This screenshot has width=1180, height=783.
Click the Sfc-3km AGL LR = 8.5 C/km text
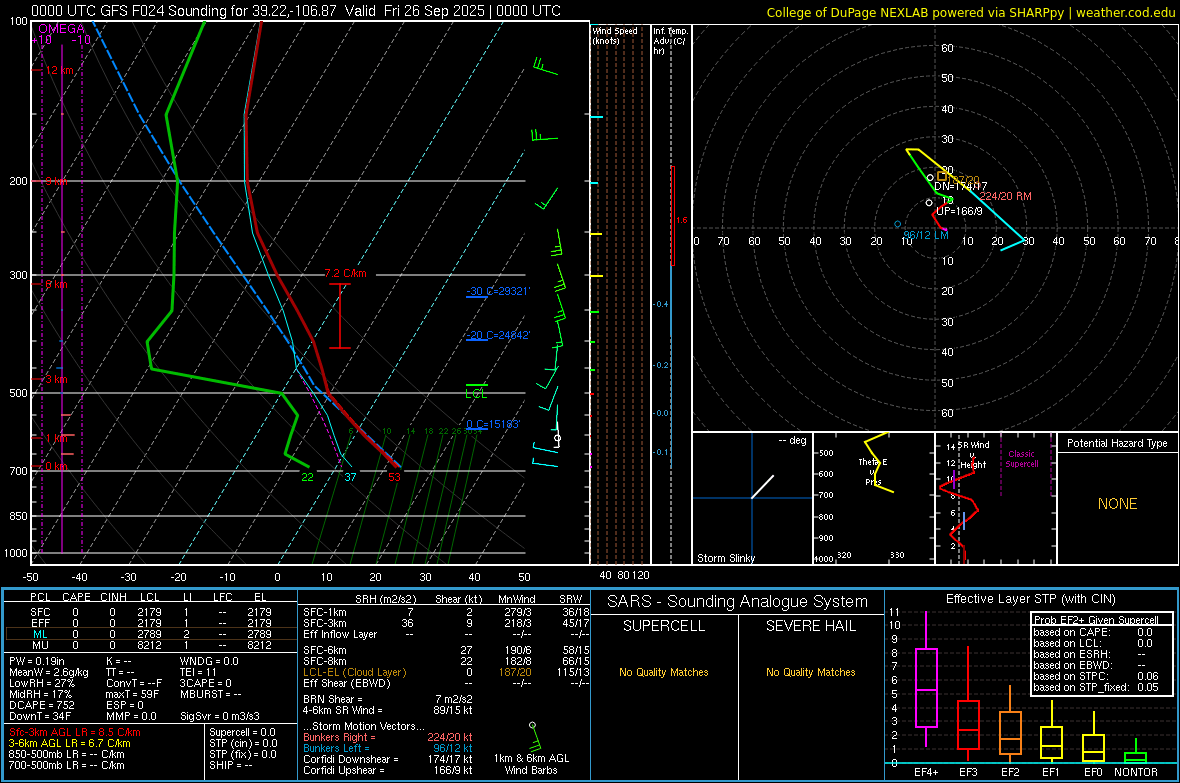pos(75,732)
